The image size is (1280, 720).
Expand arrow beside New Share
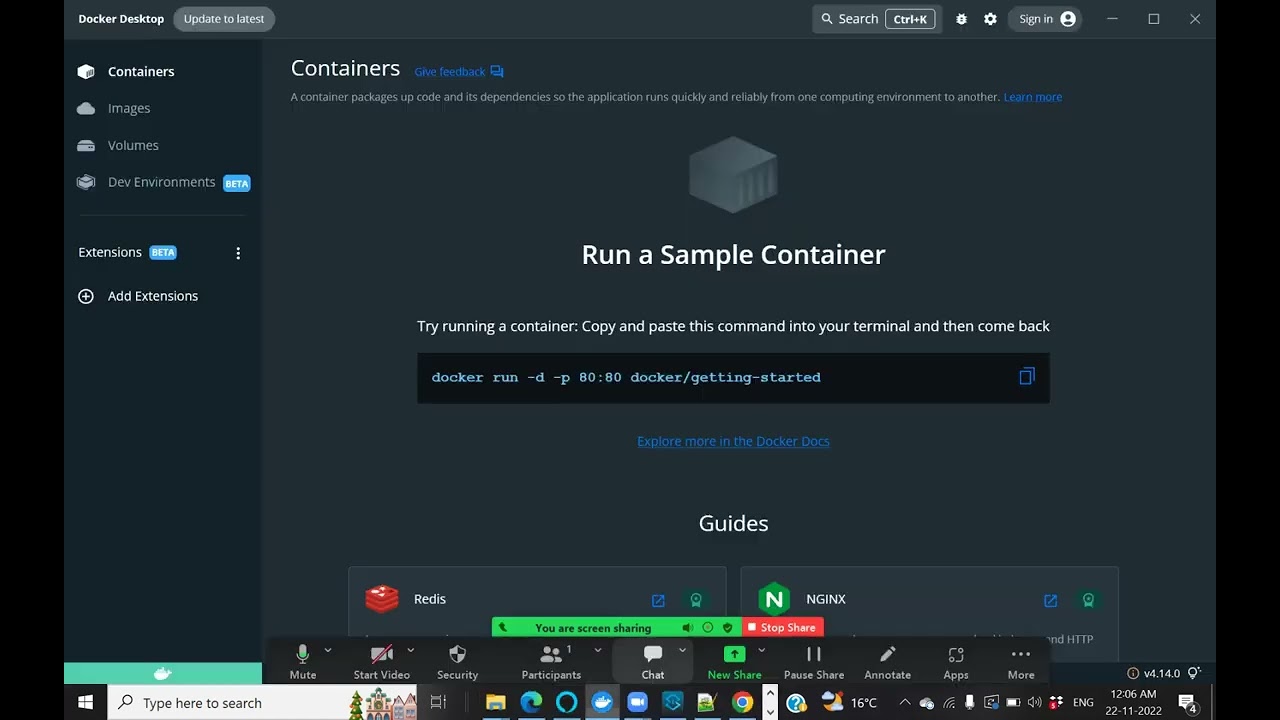click(761, 650)
